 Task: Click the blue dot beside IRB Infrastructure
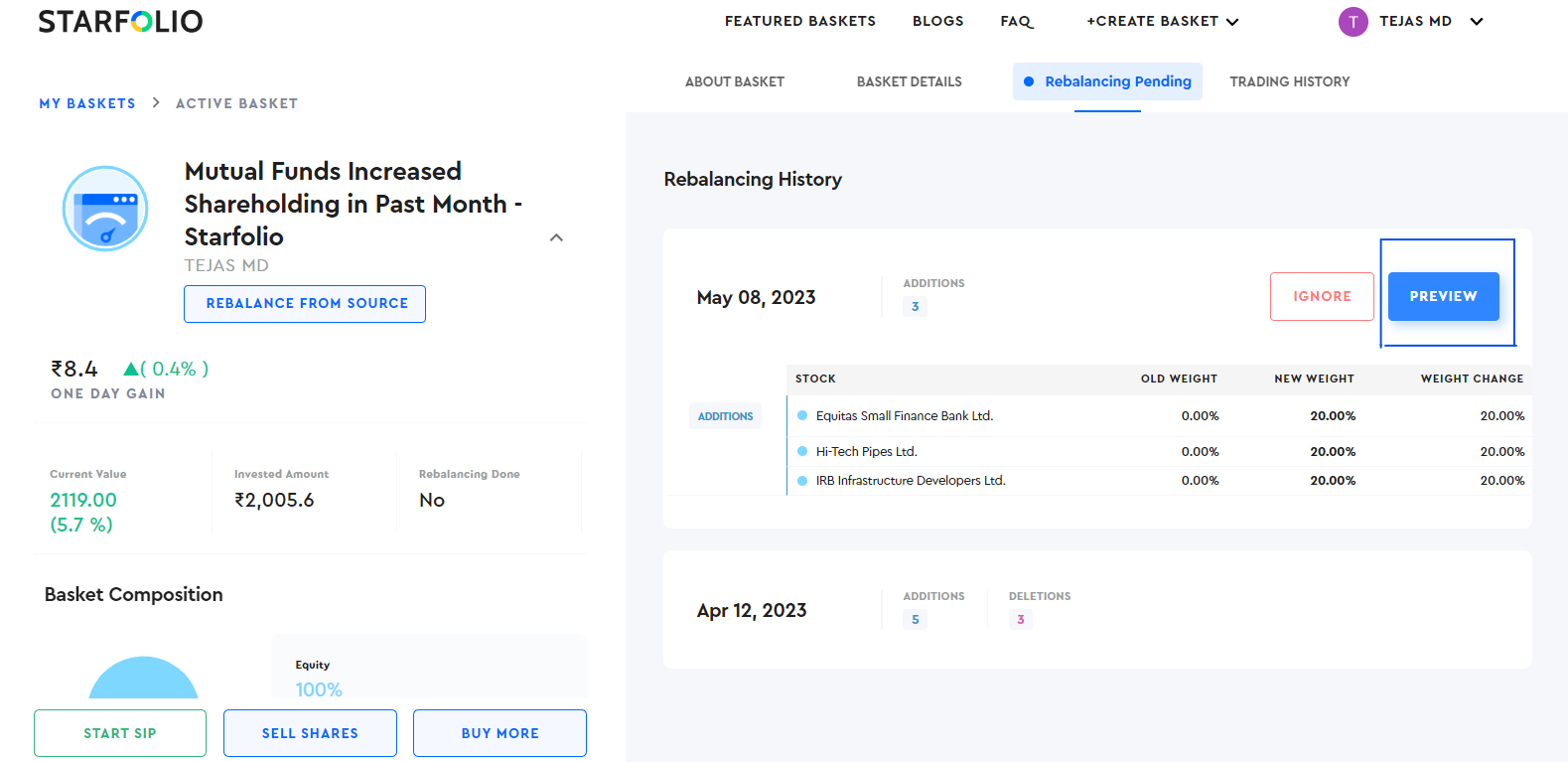point(802,480)
